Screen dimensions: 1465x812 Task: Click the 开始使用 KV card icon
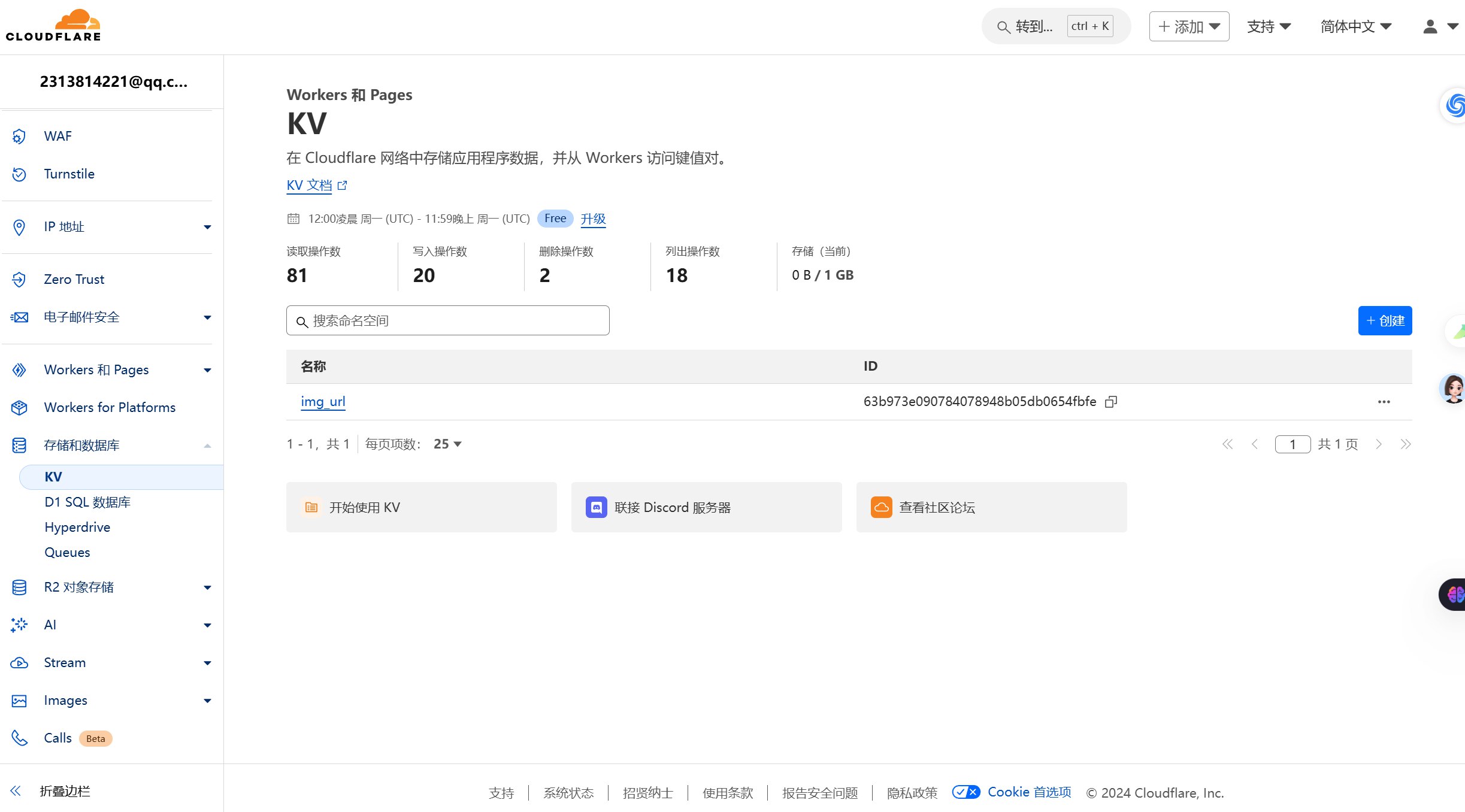(x=311, y=507)
